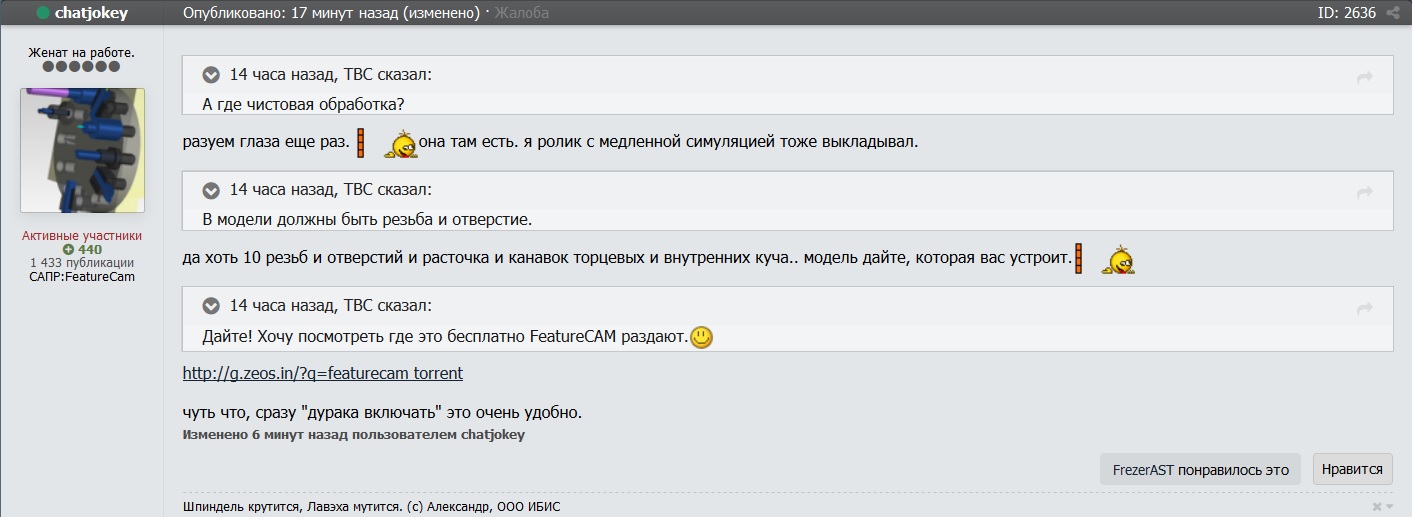This screenshot has width=1412, height=517.
Task: Open signature options dropdown arrow
Action: click(x=1389, y=507)
